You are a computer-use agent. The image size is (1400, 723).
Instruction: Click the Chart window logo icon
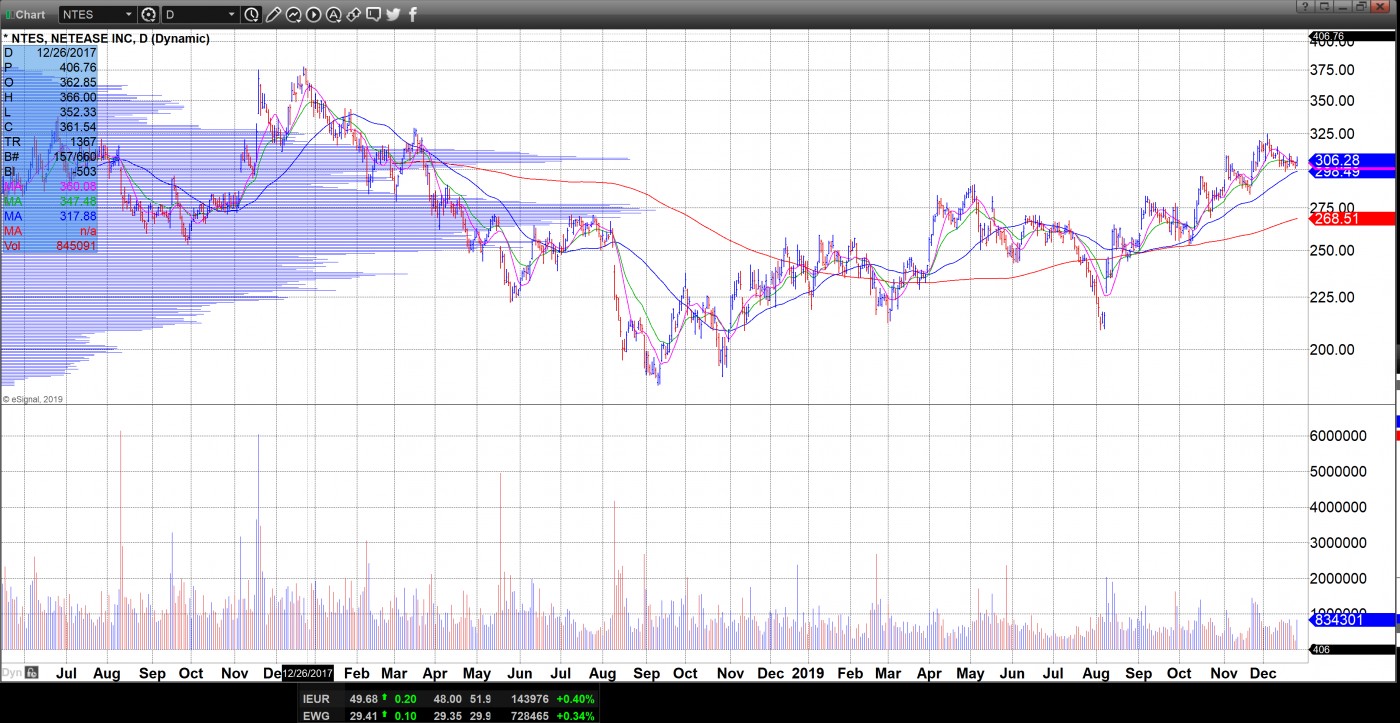(x=8, y=14)
